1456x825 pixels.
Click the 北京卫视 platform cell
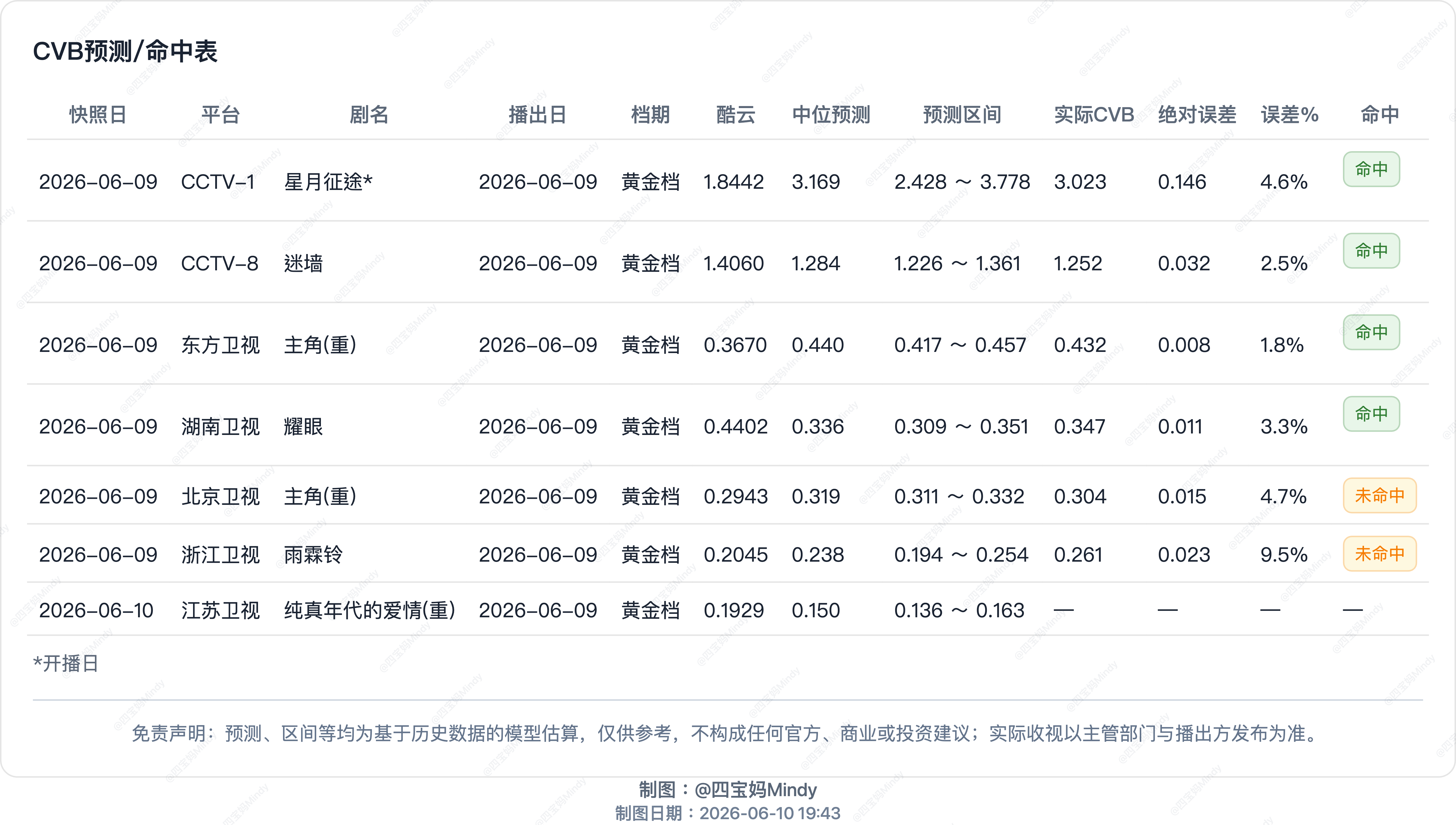220,497
